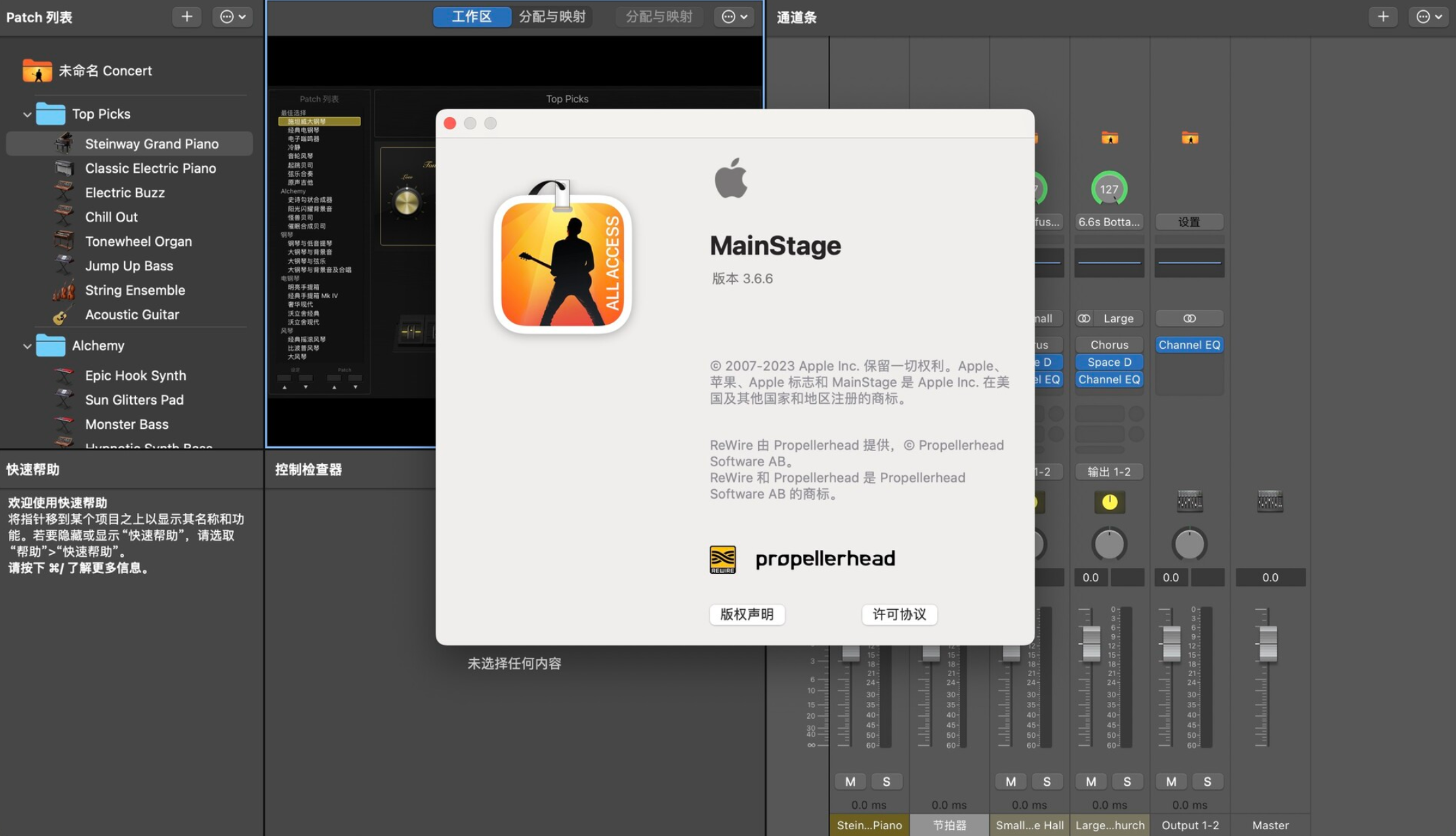Click the pan knob on Output 1-2 strip

pyautogui.click(x=1189, y=544)
